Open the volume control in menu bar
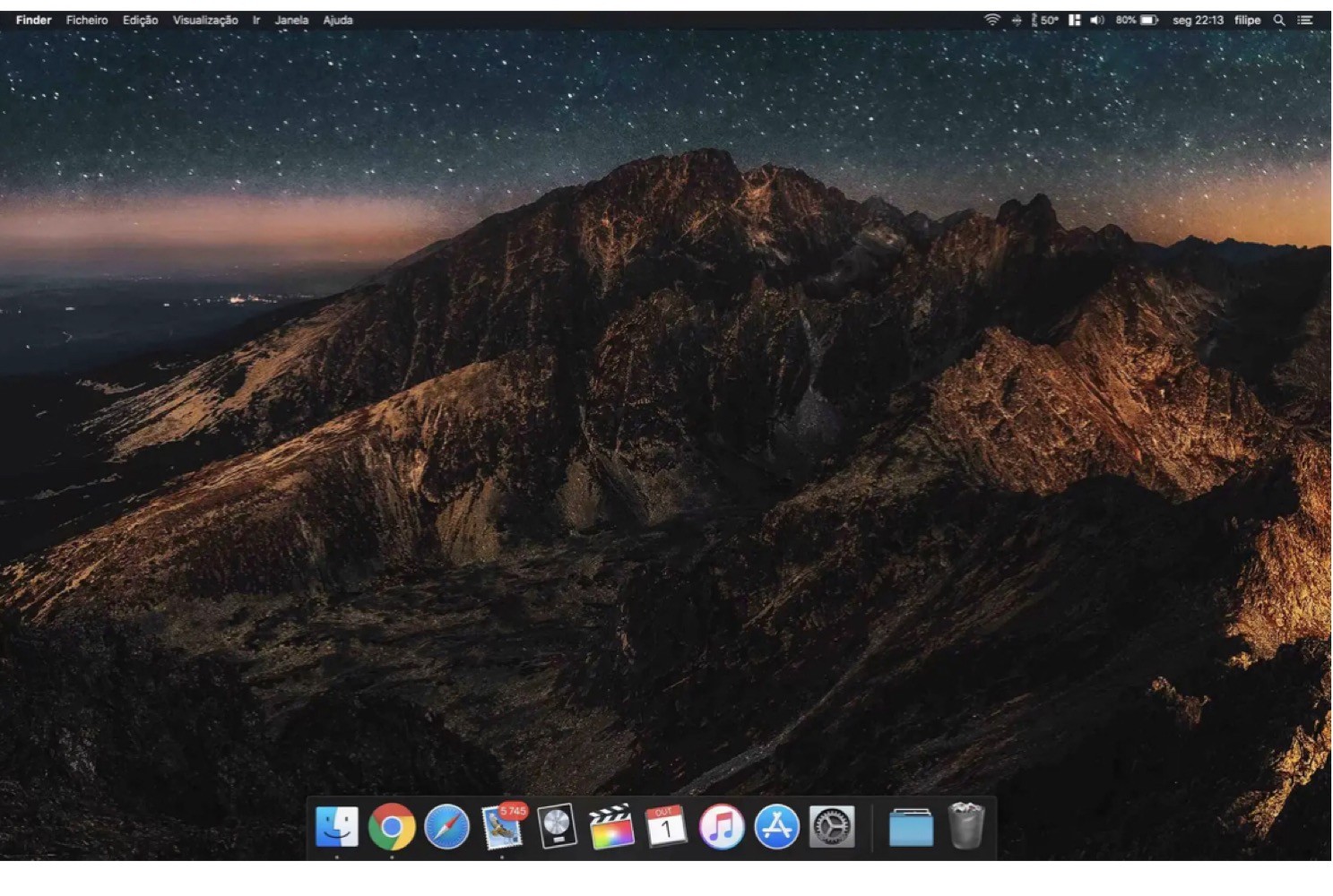The image size is (1333, 896). (1097, 20)
